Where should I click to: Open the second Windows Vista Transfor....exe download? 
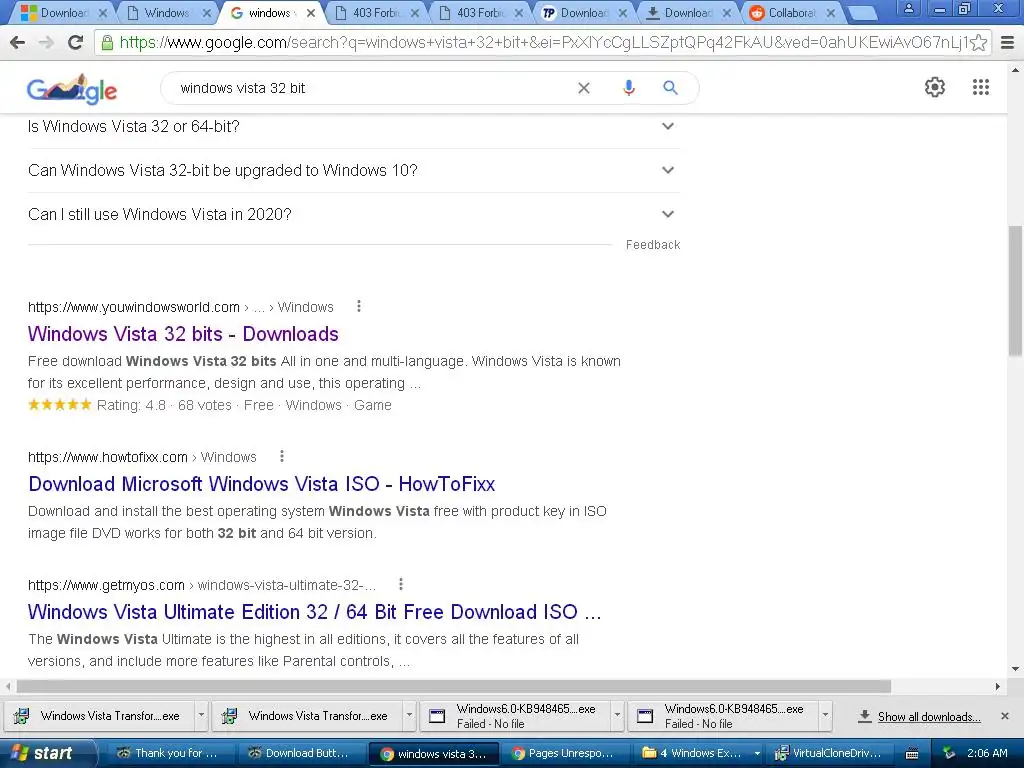[x=308, y=715]
